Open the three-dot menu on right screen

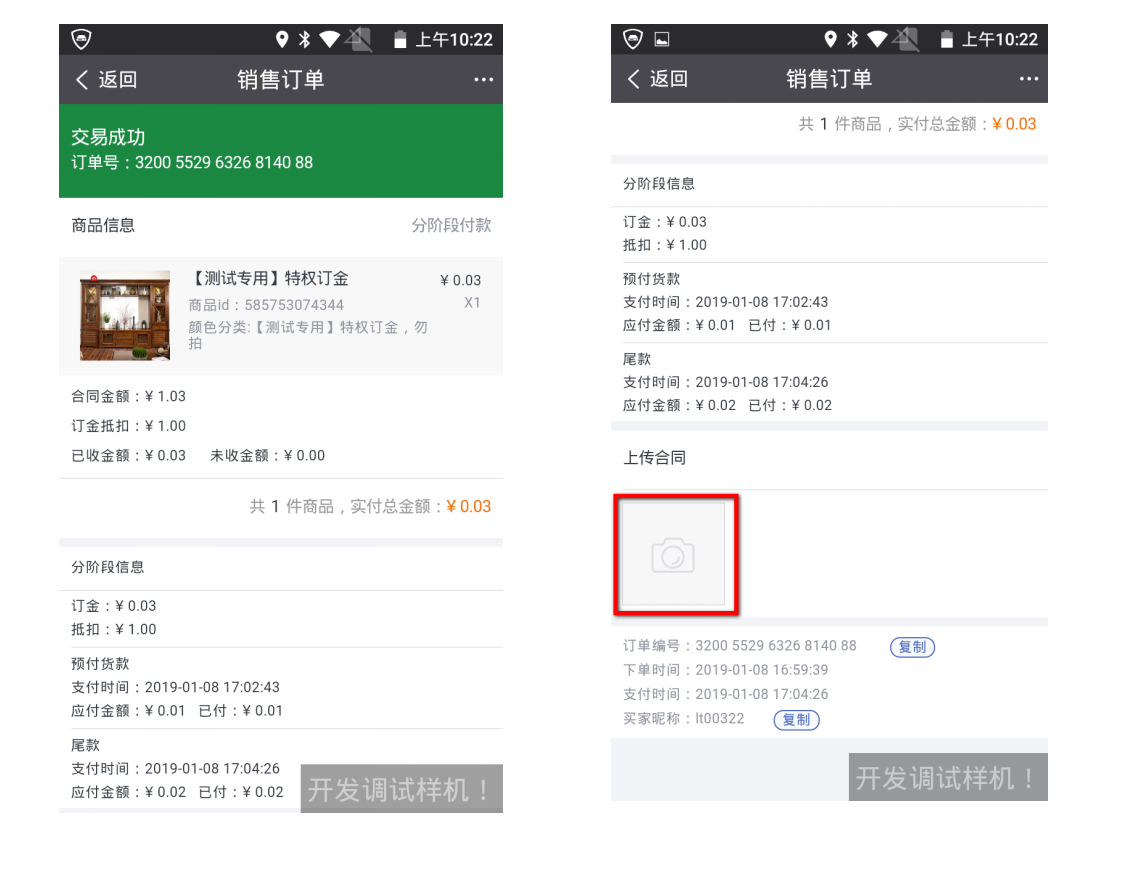pos(1028,78)
